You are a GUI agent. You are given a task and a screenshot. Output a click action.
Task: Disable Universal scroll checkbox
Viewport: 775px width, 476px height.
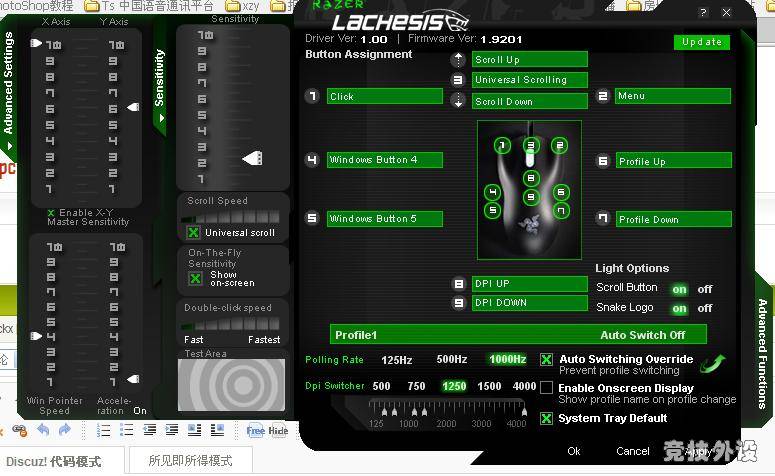coord(194,233)
